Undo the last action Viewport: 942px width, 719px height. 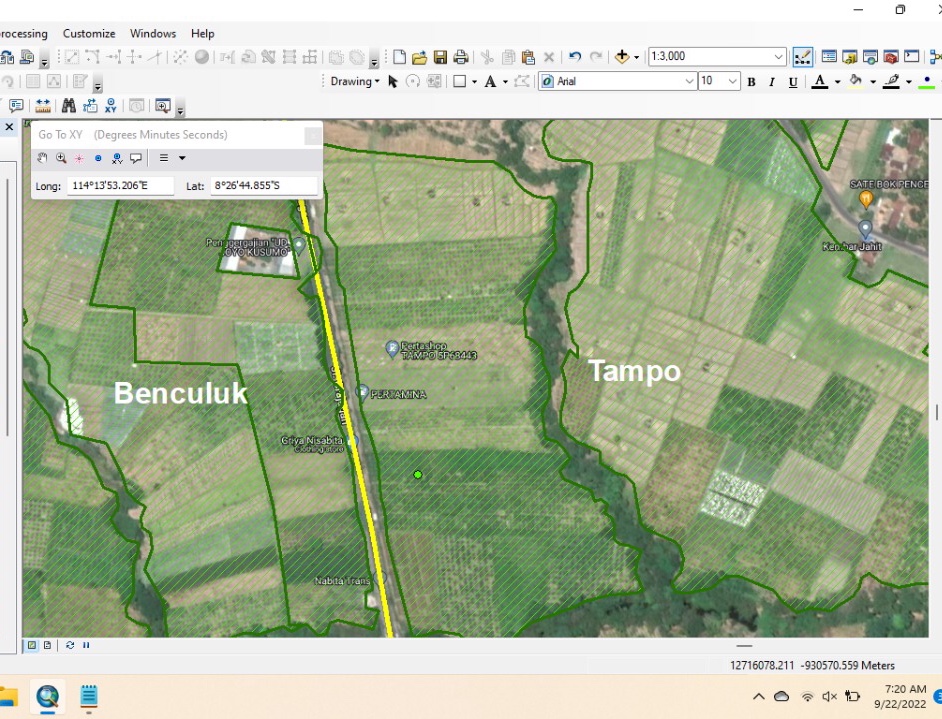pos(575,57)
